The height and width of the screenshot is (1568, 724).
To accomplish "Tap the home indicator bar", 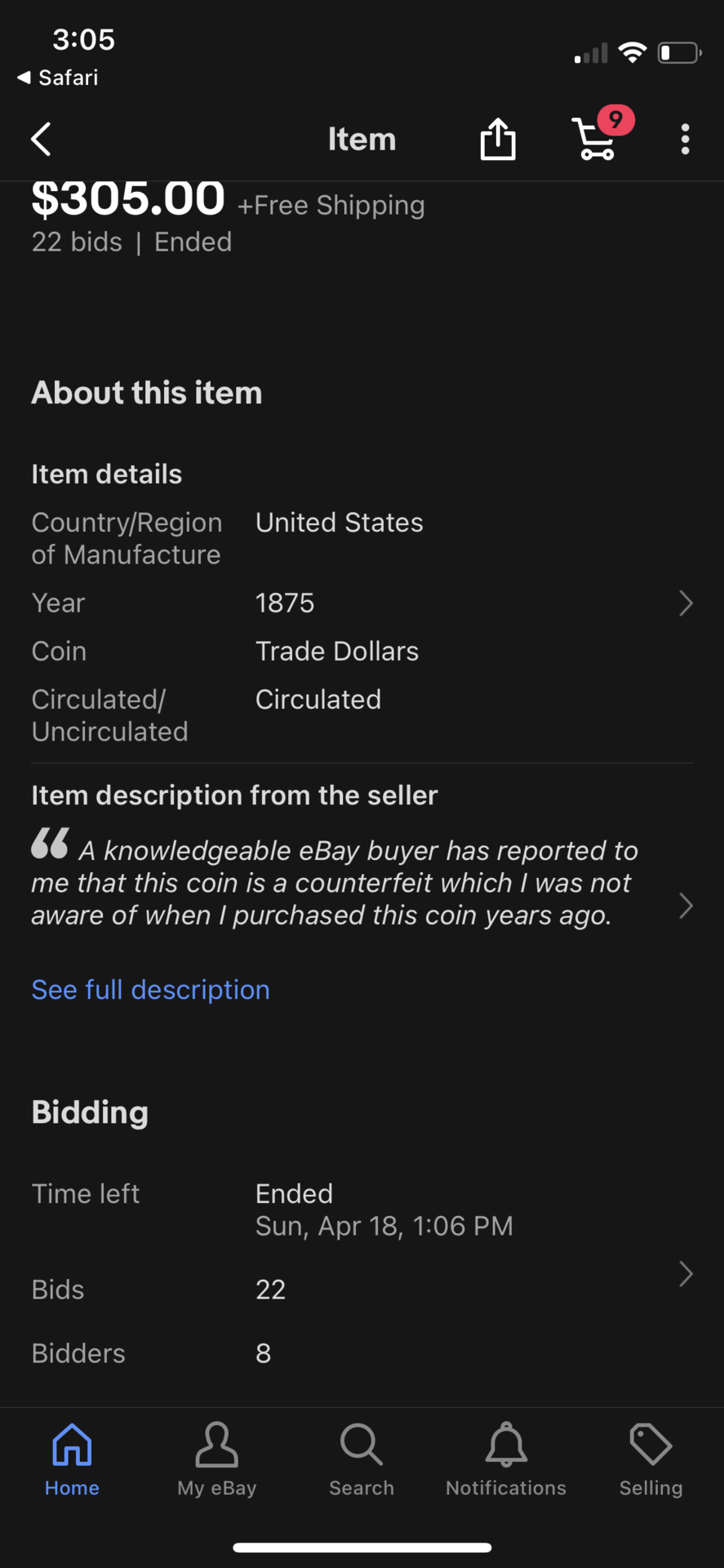I will [362, 1548].
